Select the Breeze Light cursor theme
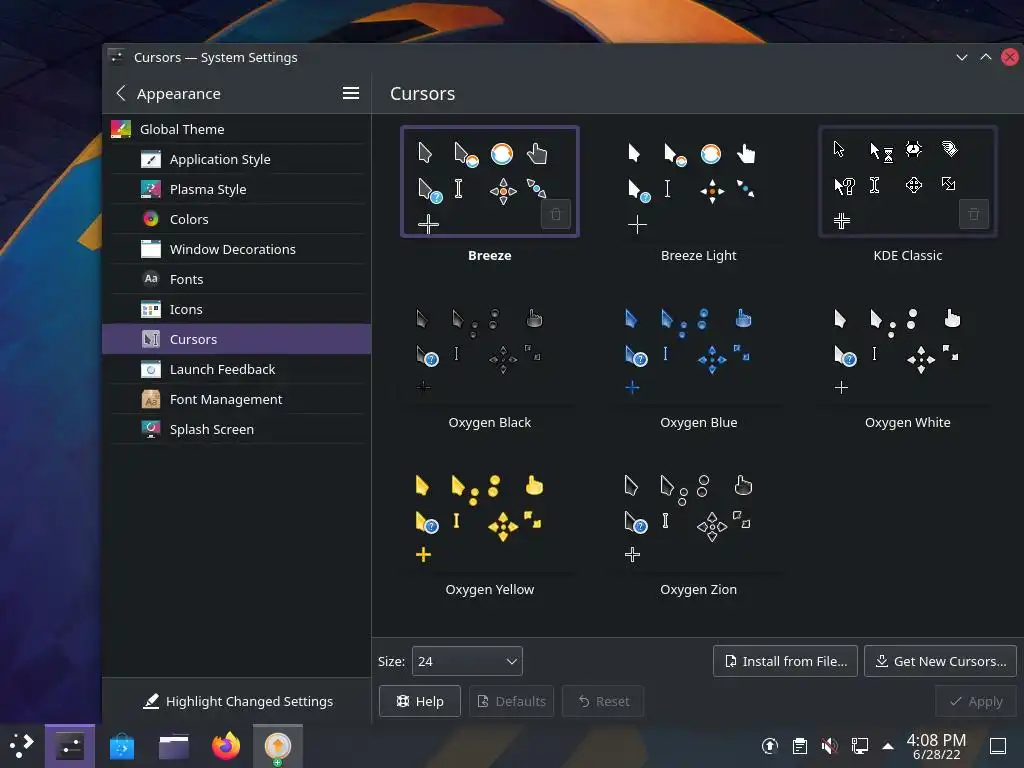Screen dimensions: 1024x768 [698, 183]
